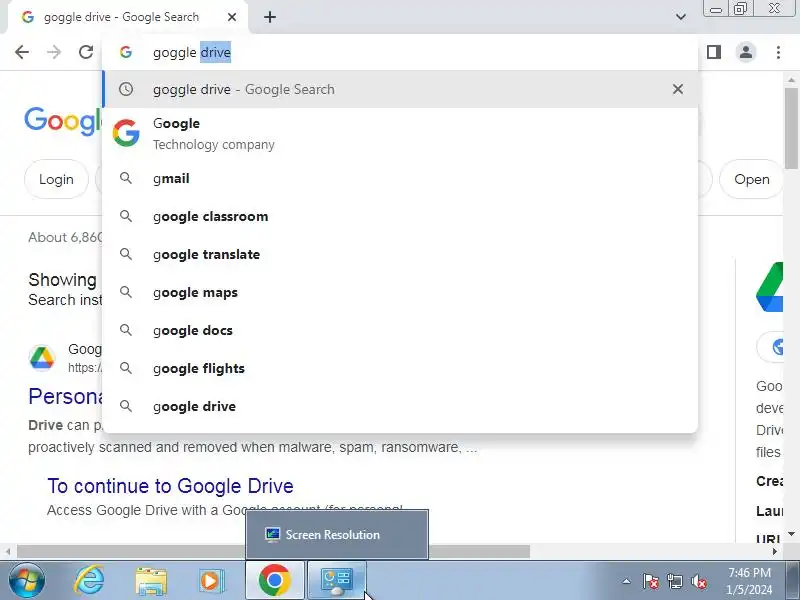
Task: Click the forward navigation arrow
Action: (54, 52)
